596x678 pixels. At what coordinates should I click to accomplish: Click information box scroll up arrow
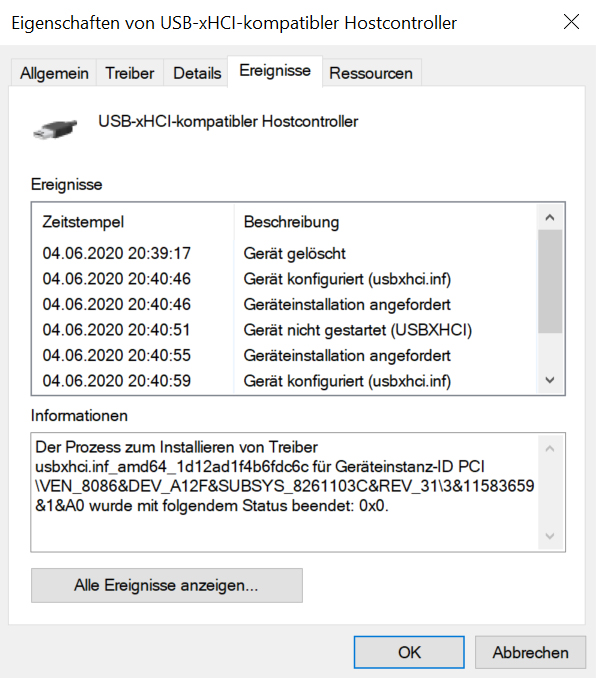click(550, 448)
